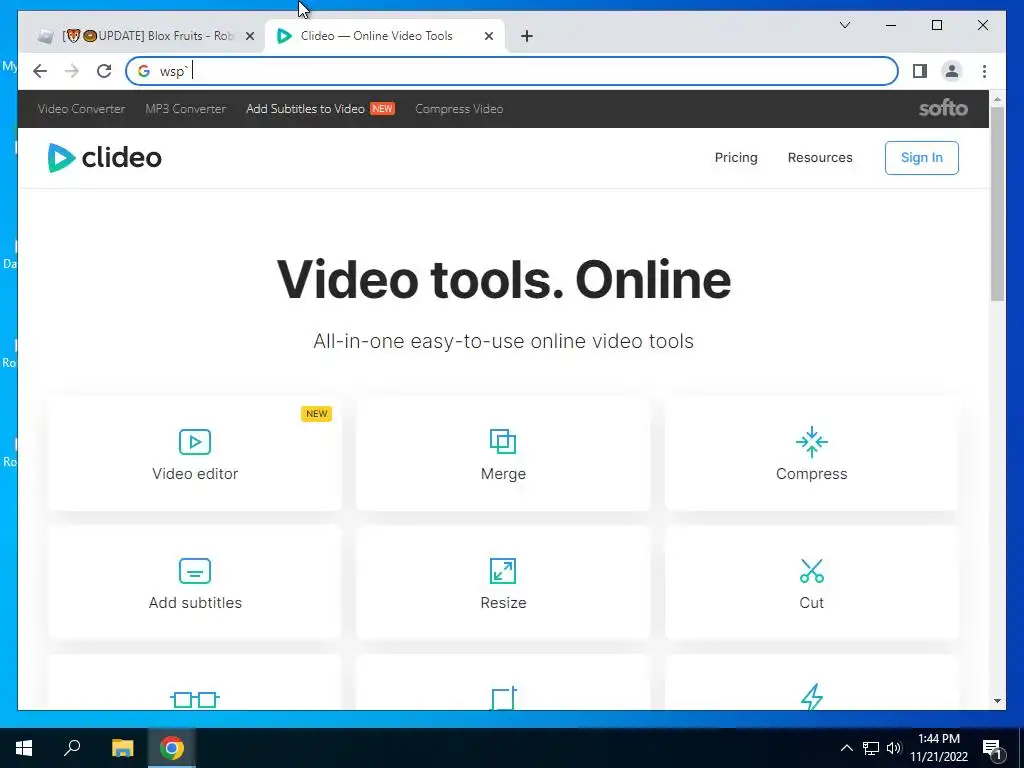Show hidden system tray icons
The width and height of the screenshot is (1024, 768).
[x=846, y=748]
